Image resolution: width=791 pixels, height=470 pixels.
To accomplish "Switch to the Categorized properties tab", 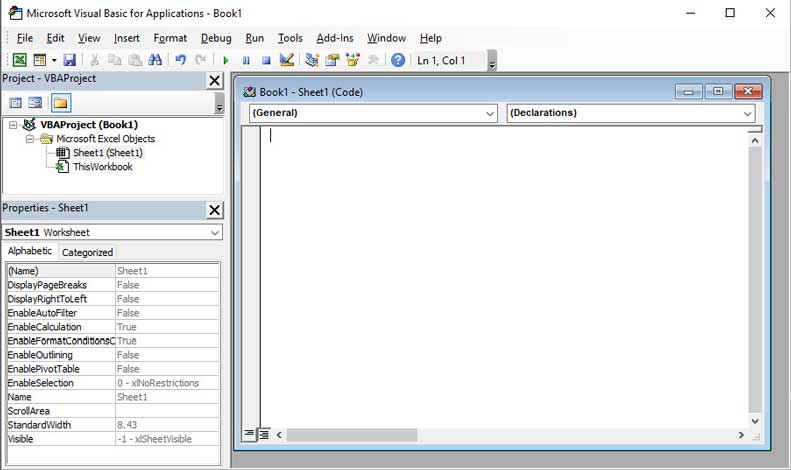I will point(87,252).
